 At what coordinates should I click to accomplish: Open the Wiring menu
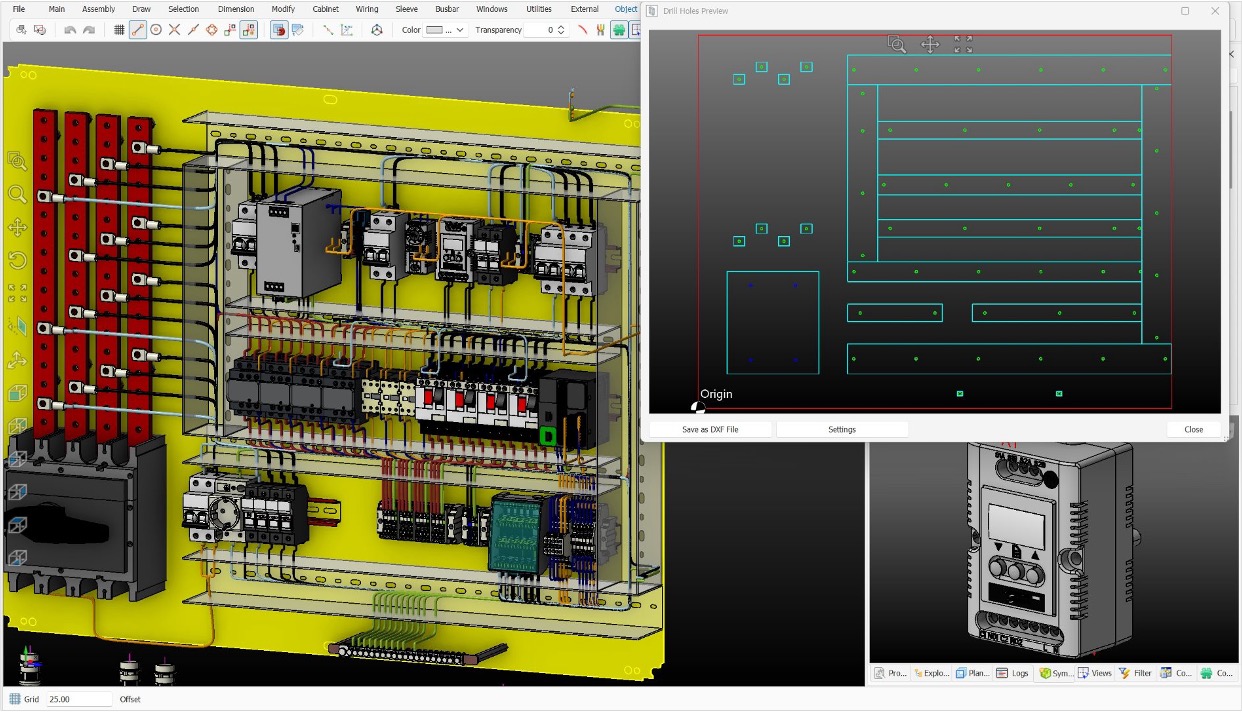coord(367,9)
